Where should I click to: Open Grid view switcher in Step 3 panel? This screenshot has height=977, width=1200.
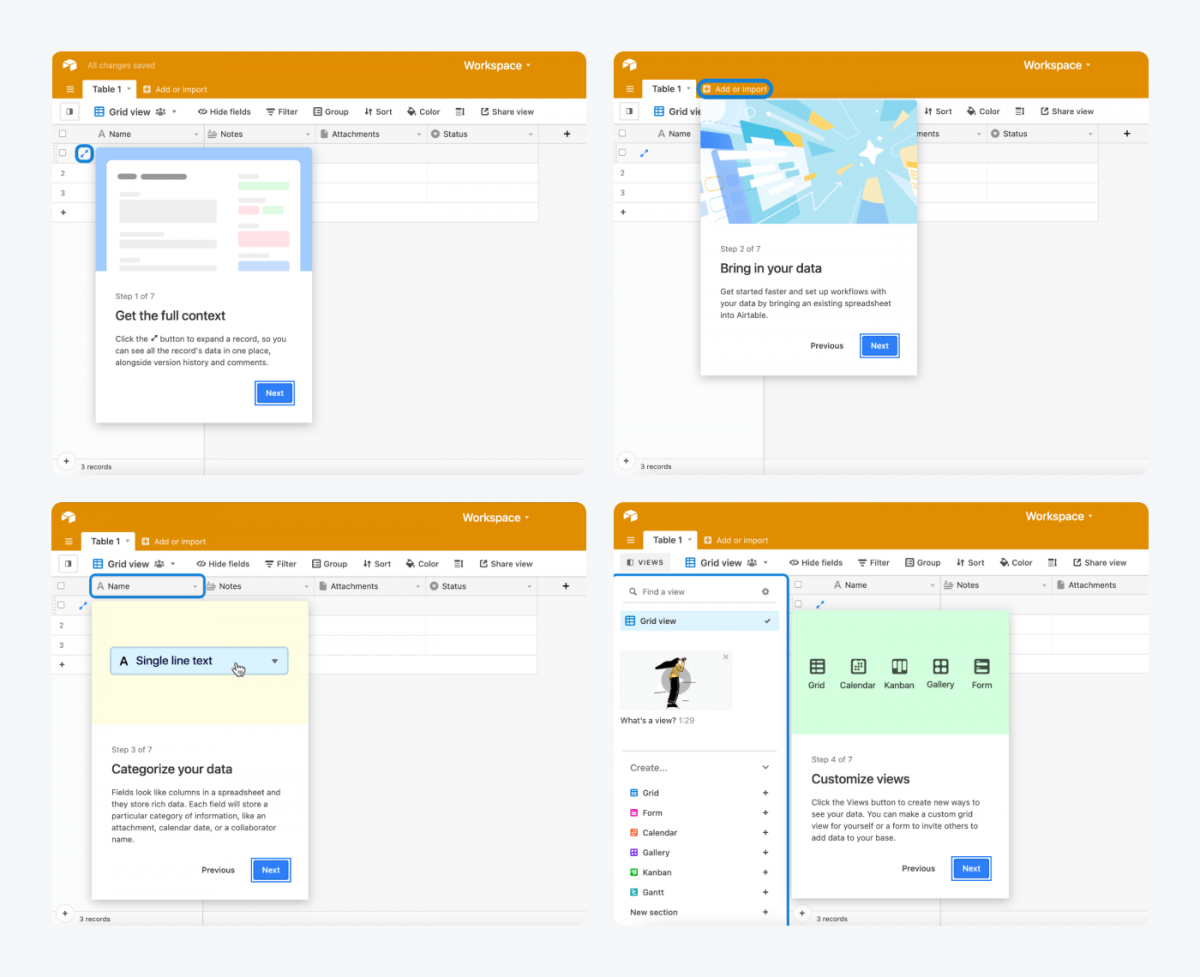[134, 564]
